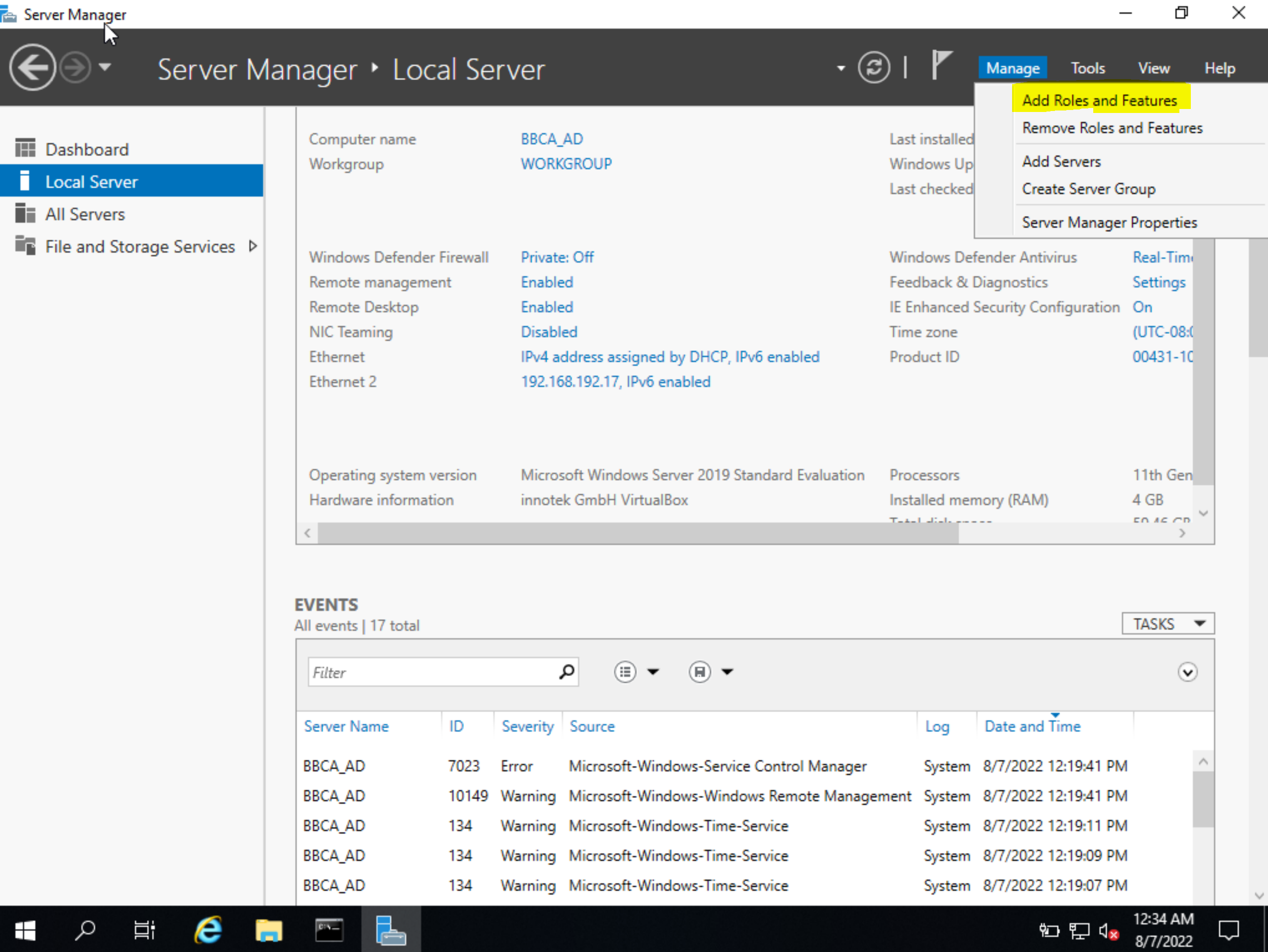The image size is (1268, 952).
Task: Open dropdown arrow beside criteria list icon
Action: (653, 672)
